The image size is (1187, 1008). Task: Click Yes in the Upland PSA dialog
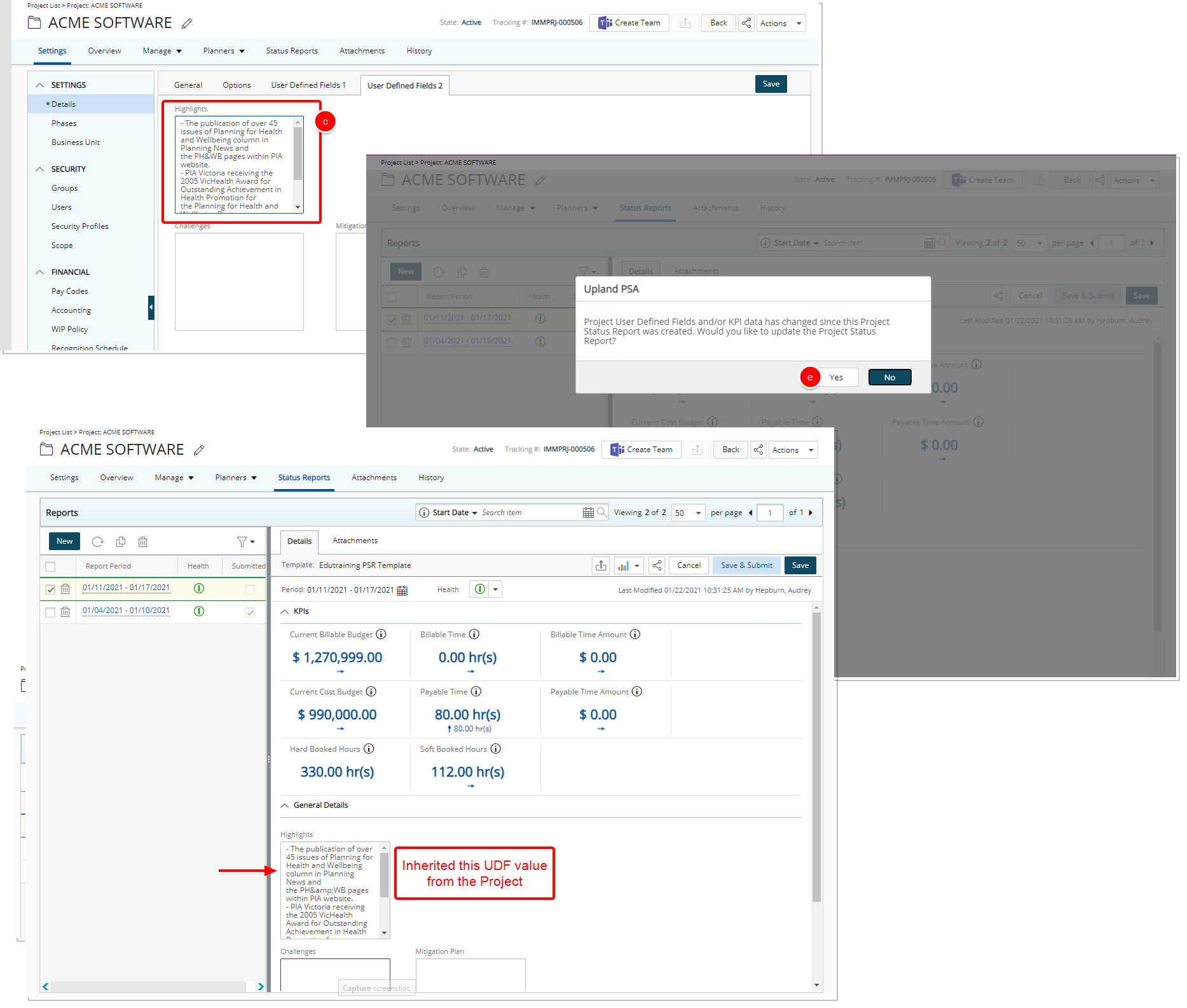pyautogui.click(x=836, y=377)
